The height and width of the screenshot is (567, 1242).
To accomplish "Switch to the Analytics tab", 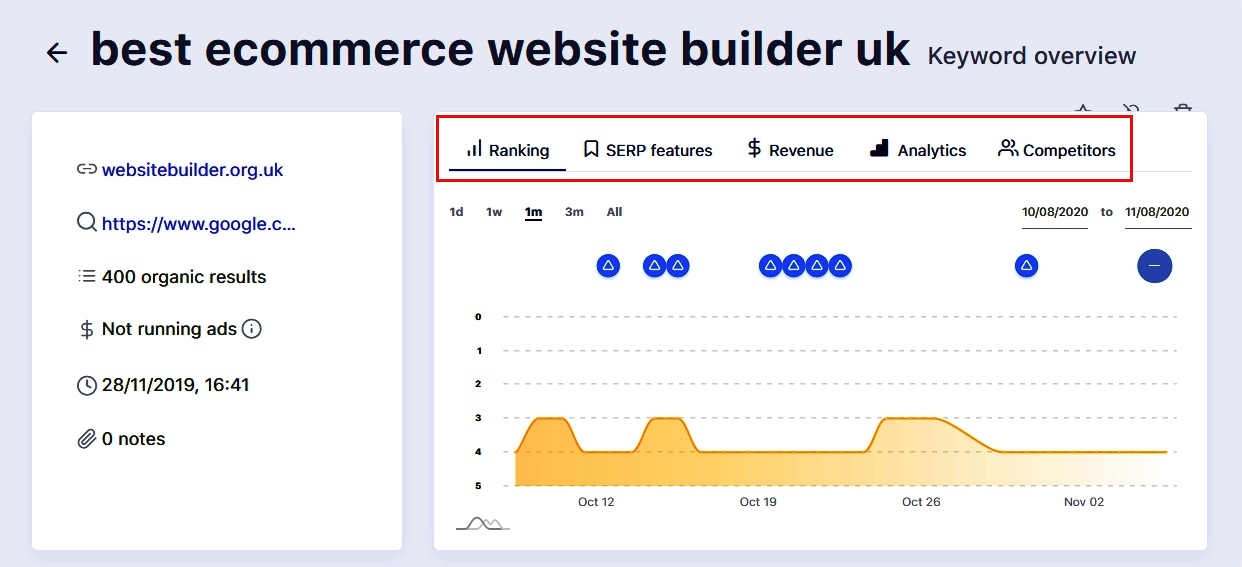I will (x=918, y=150).
